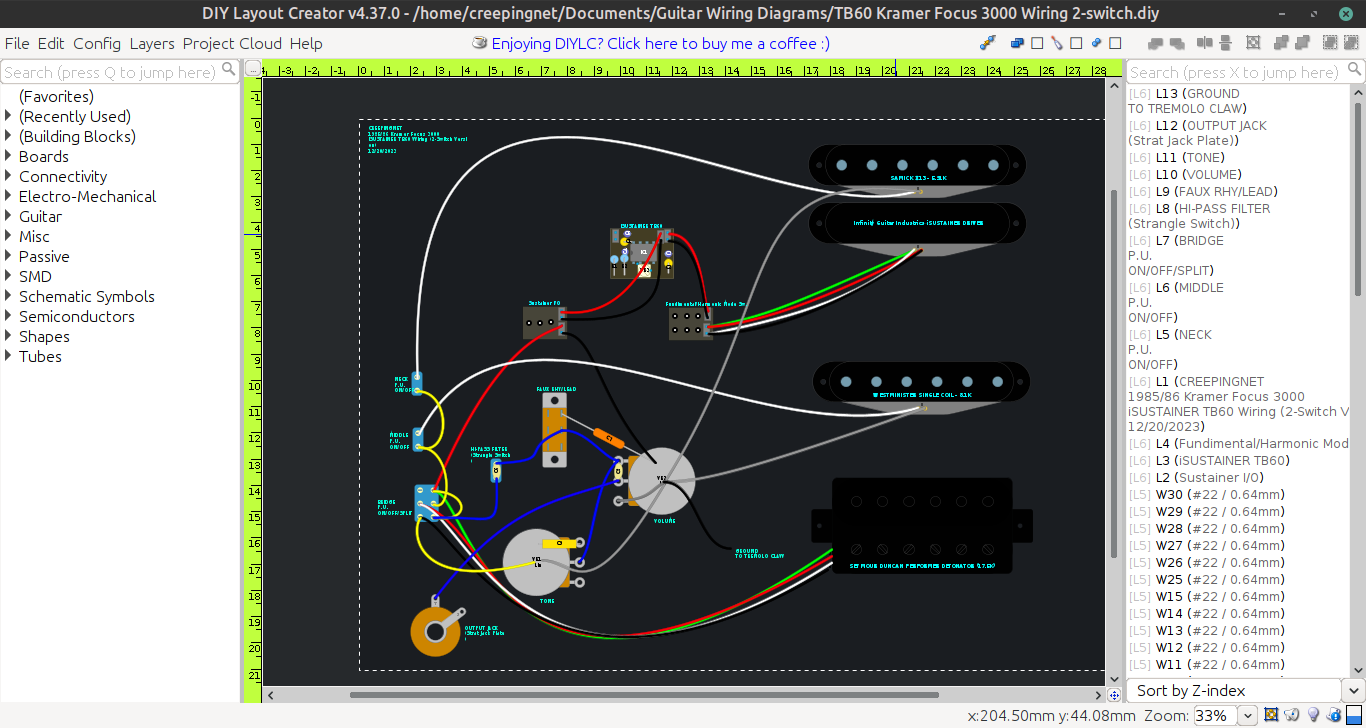Click the blue-orange connector icon in toolbar
This screenshot has height=728, width=1366.
(x=987, y=43)
